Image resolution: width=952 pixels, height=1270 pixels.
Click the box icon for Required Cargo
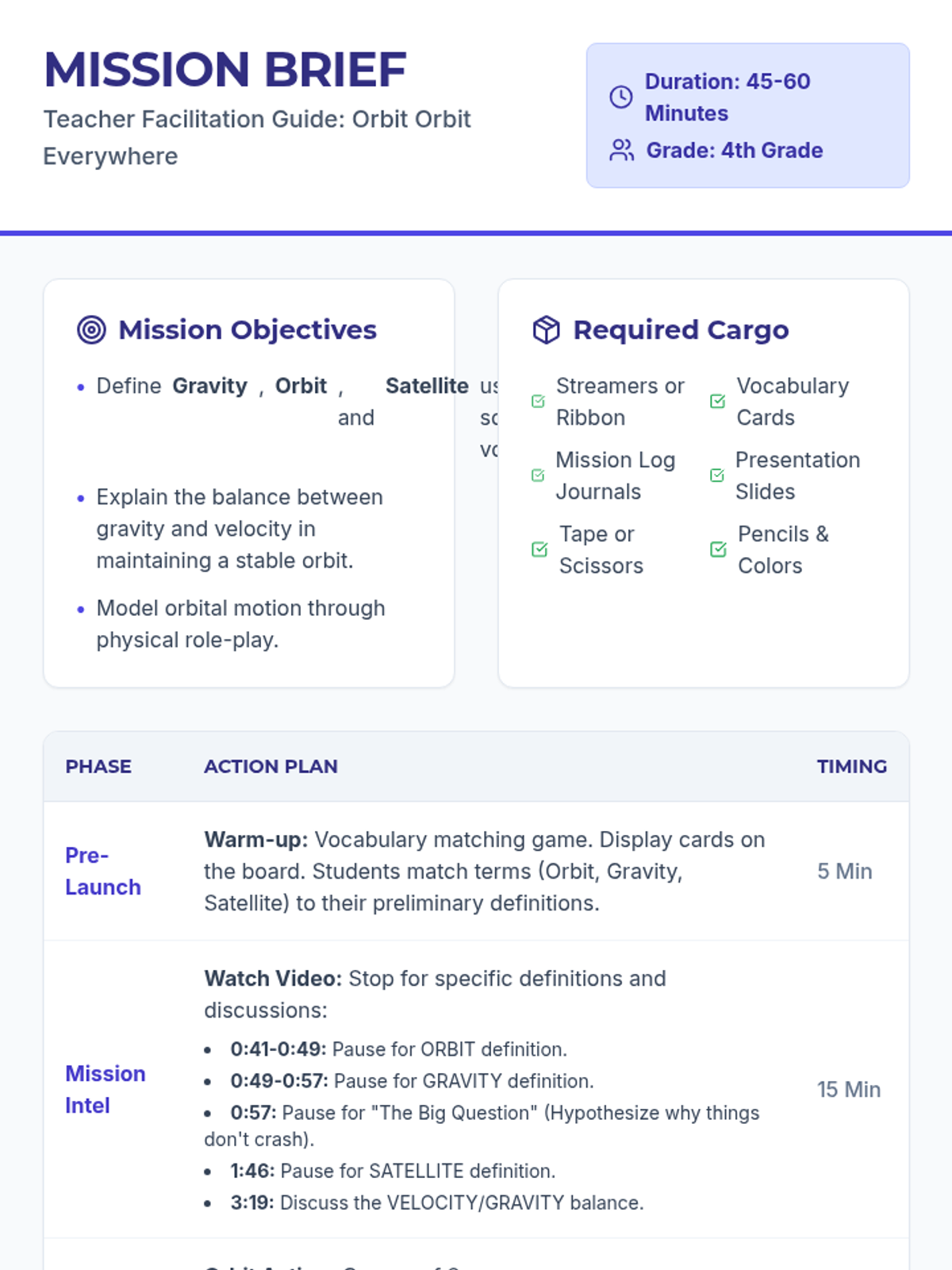[x=546, y=329]
